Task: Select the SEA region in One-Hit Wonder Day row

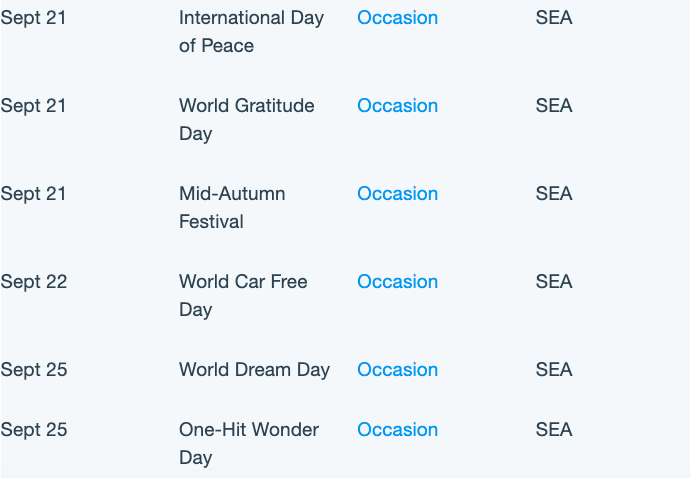Action: click(554, 430)
